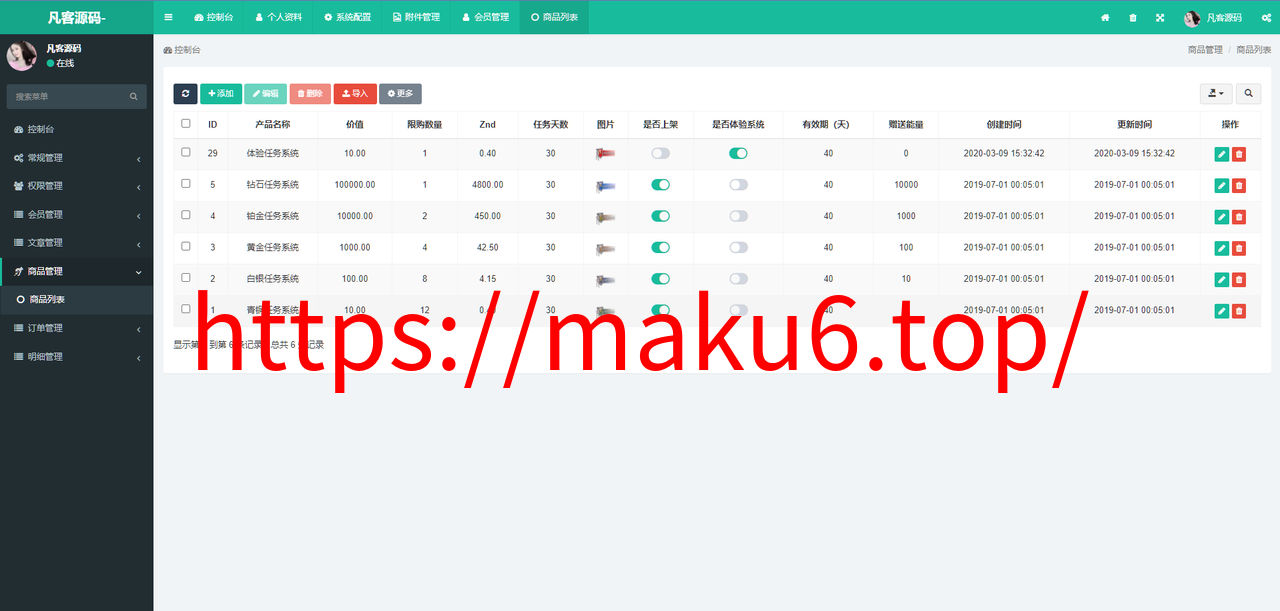Click the sidebar profile avatar picture
Viewport: 1280px width, 611px height.
tap(22, 56)
